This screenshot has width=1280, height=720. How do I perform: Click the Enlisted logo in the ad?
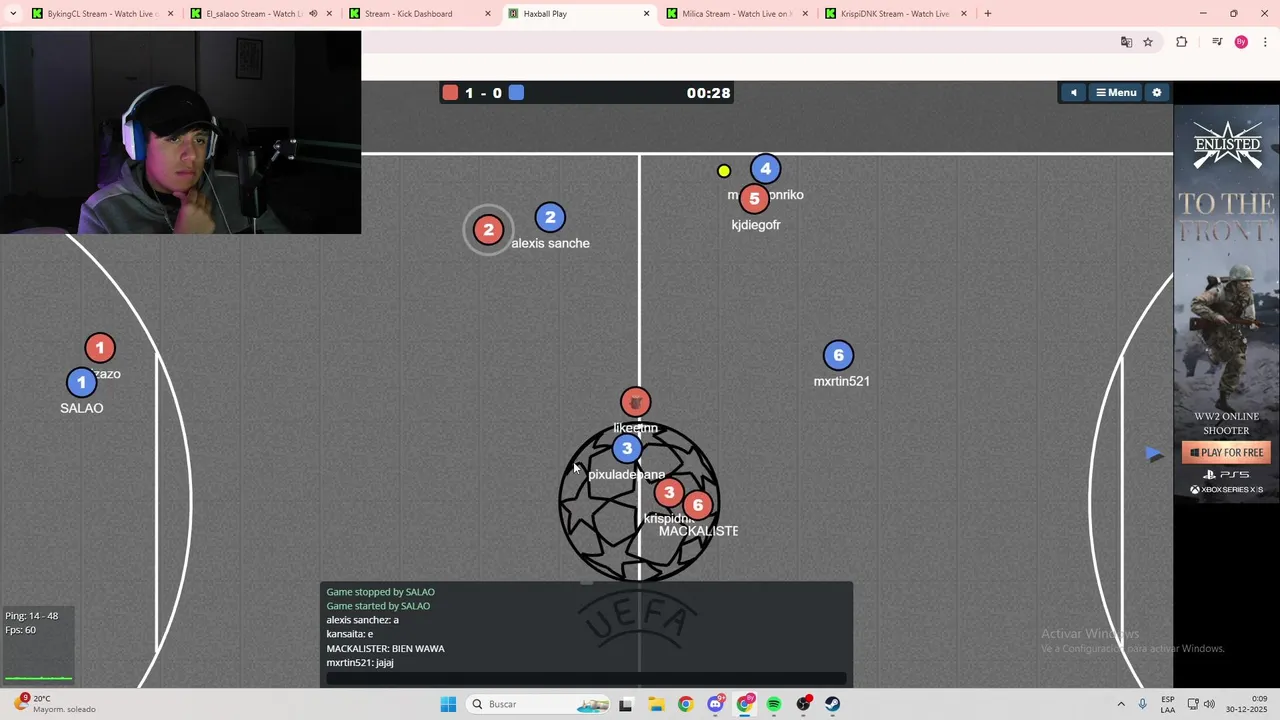coord(1227,147)
